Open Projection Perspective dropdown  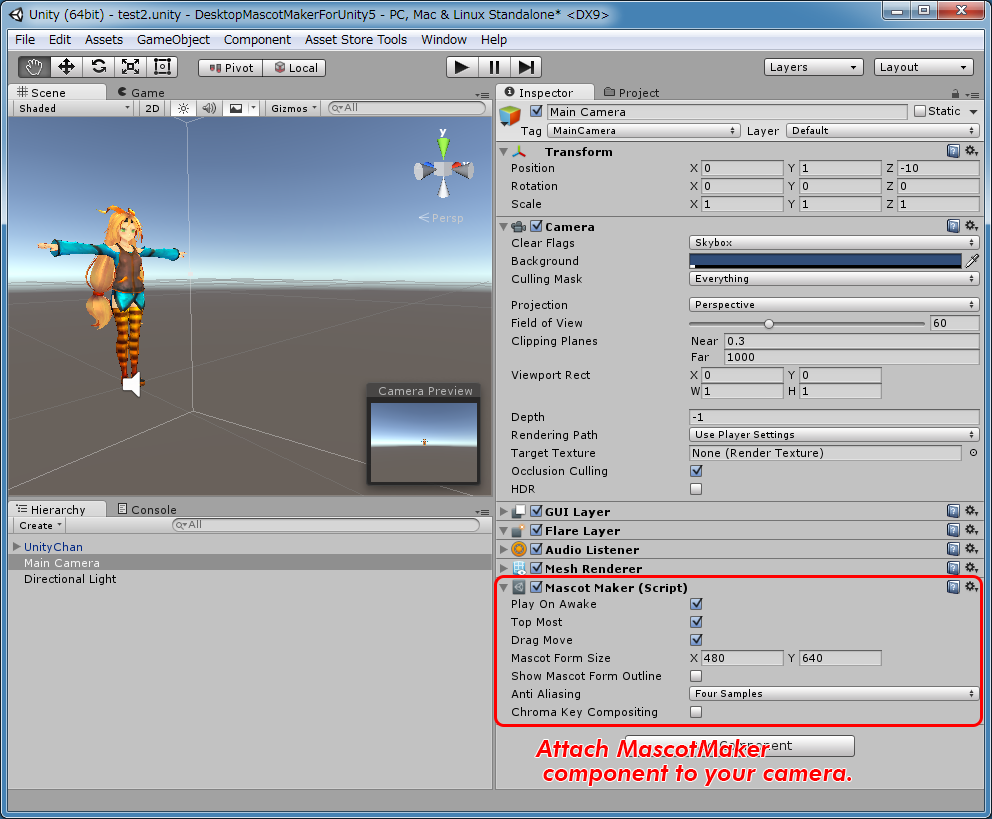[x=834, y=304]
